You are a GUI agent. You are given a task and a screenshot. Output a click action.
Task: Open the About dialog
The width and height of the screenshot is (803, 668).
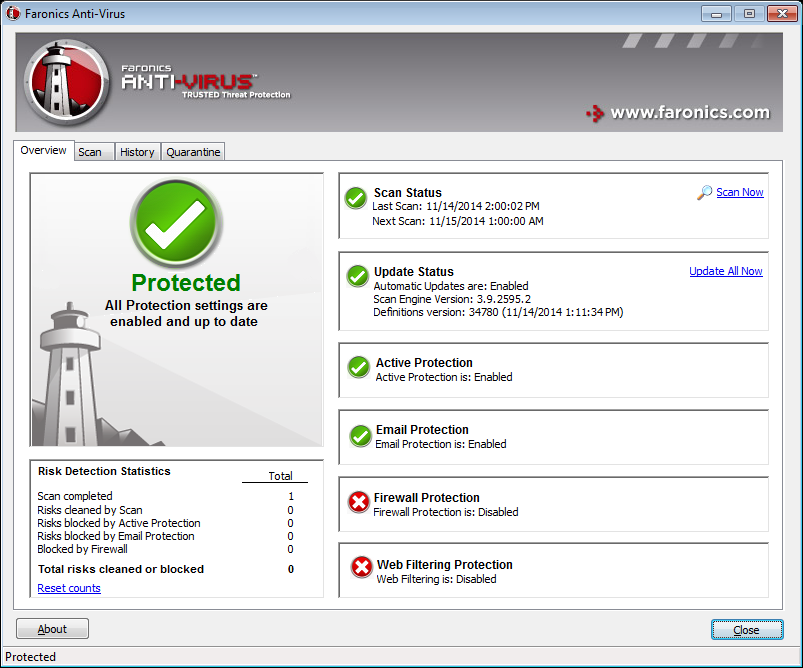point(51,628)
